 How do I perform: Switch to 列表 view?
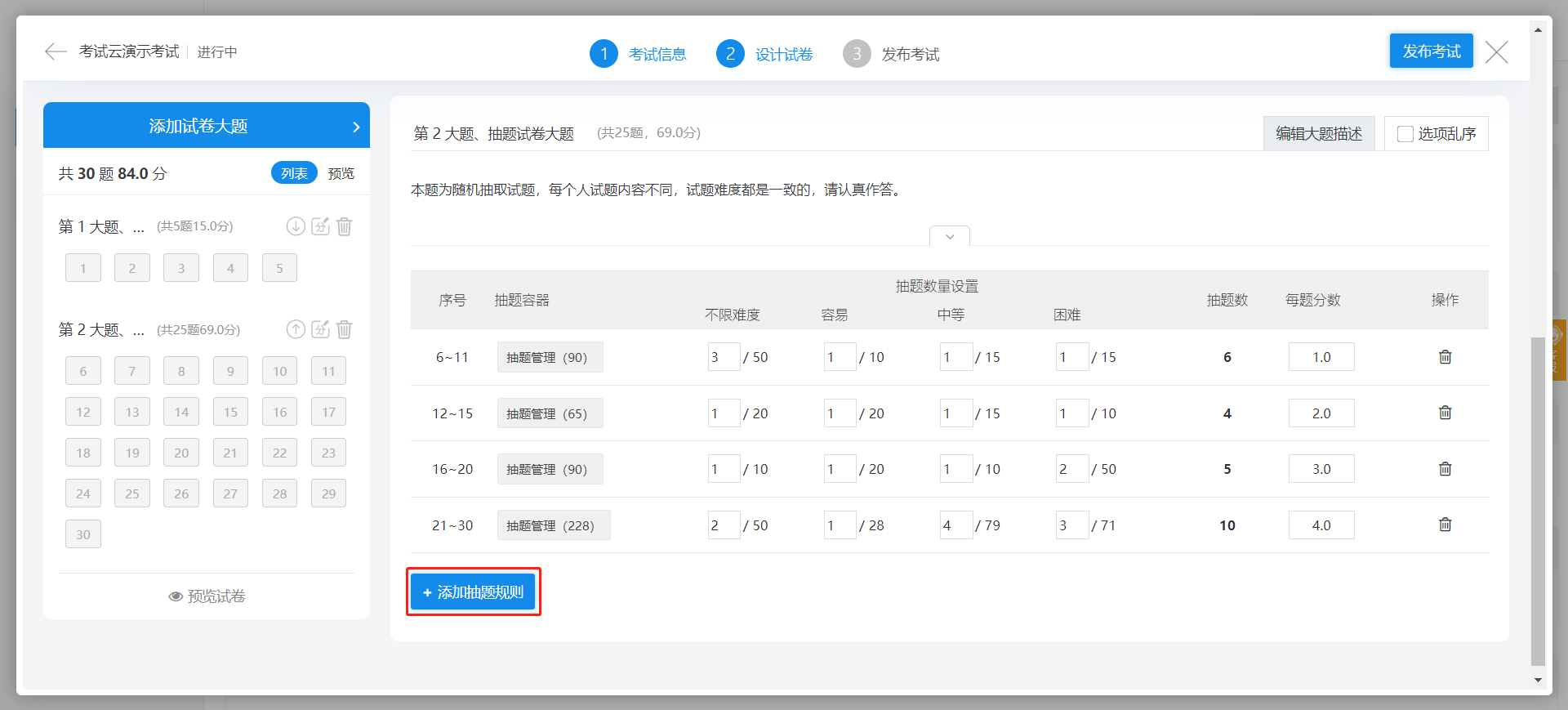click(x=294, y=173)
